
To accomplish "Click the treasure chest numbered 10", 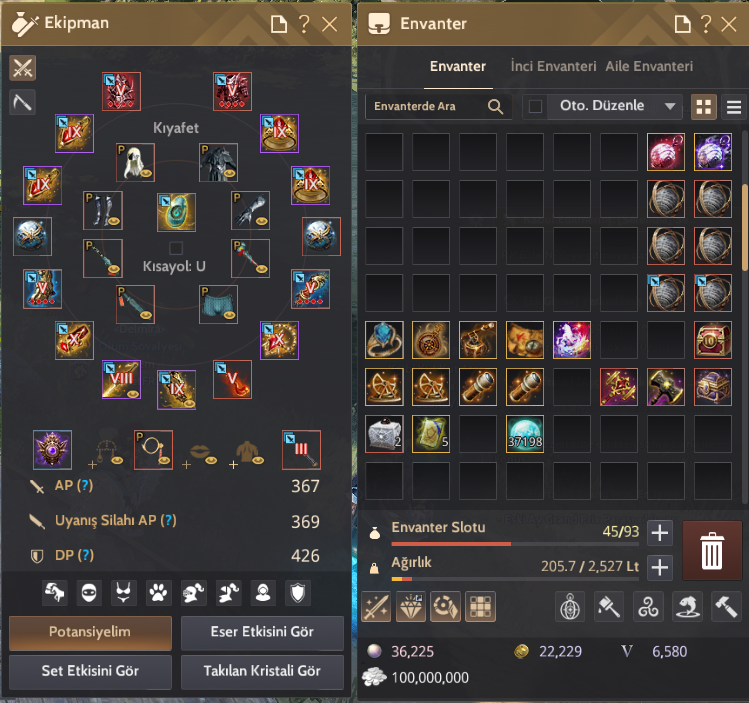I will [x=713, y=340].
